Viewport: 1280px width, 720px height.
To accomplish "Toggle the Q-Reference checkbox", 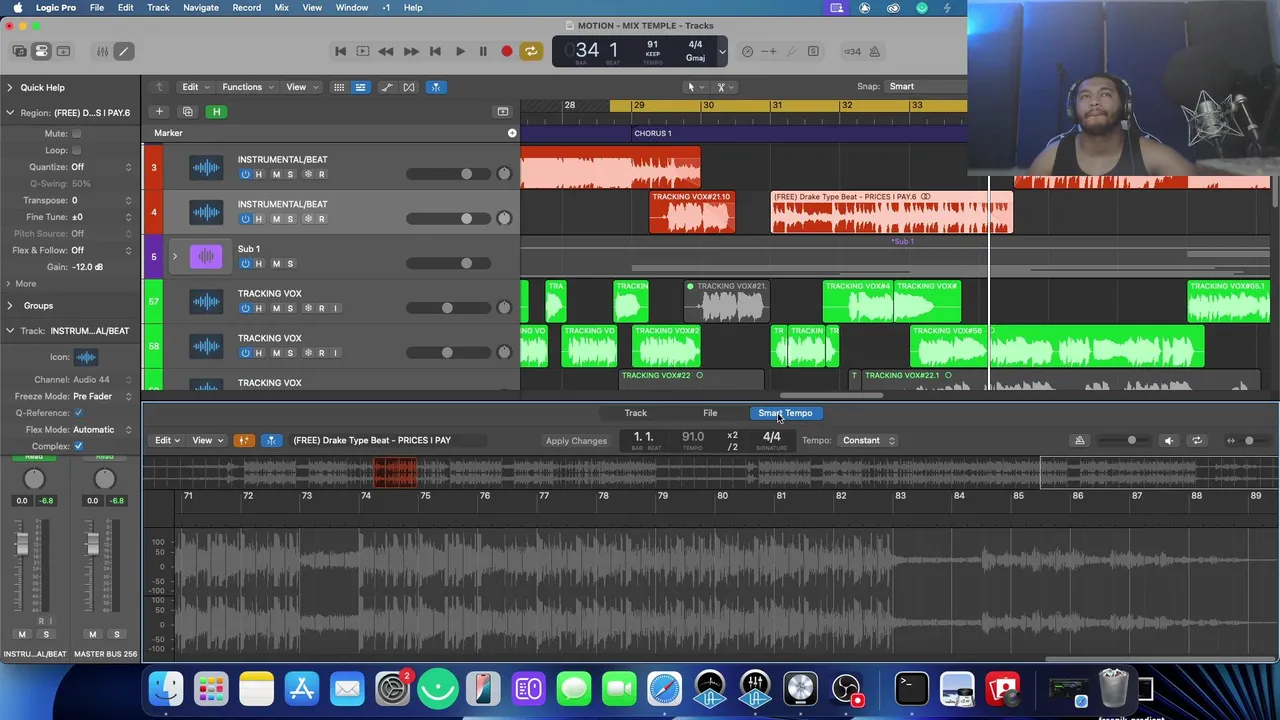I will pyautogui.click(x=78, y=413).
